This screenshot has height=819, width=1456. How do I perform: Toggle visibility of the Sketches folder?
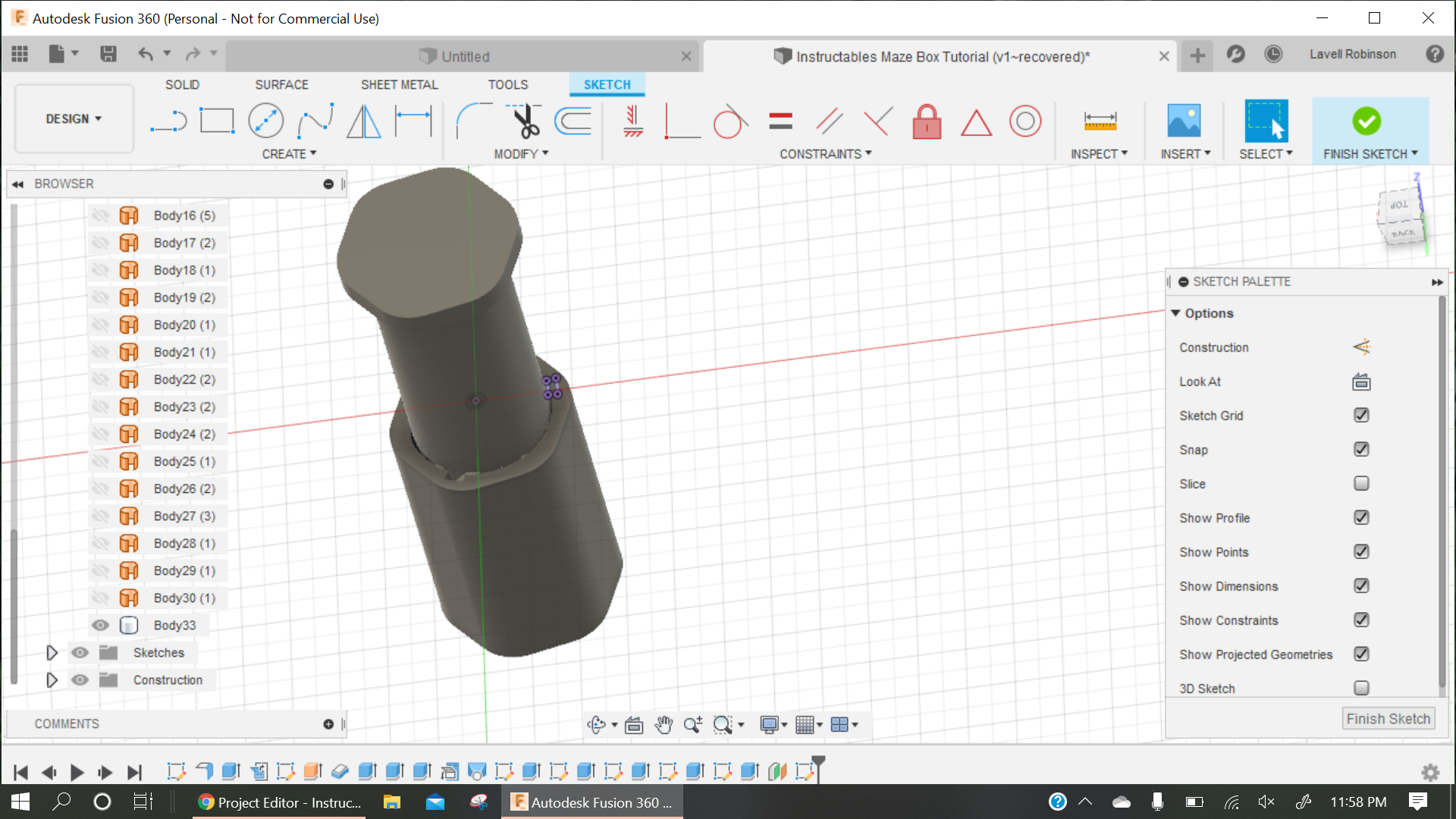pos(80,652)
